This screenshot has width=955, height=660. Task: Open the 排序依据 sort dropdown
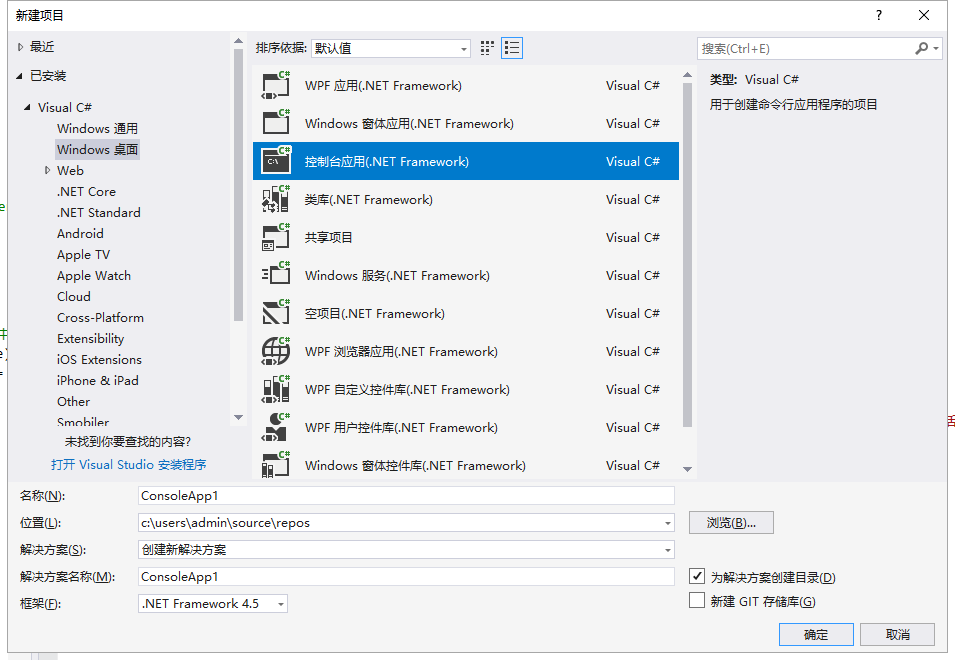(x=390, y=48)
